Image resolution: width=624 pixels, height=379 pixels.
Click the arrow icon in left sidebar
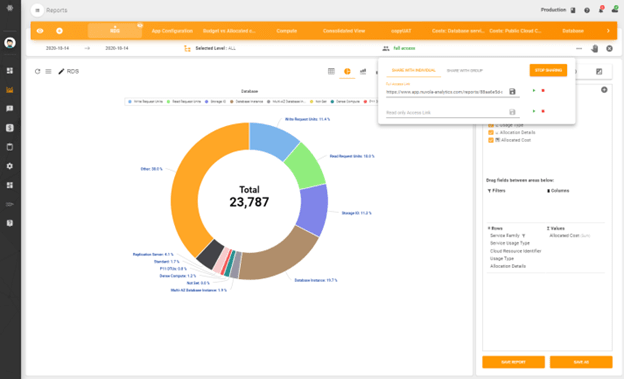pos(10,204)
